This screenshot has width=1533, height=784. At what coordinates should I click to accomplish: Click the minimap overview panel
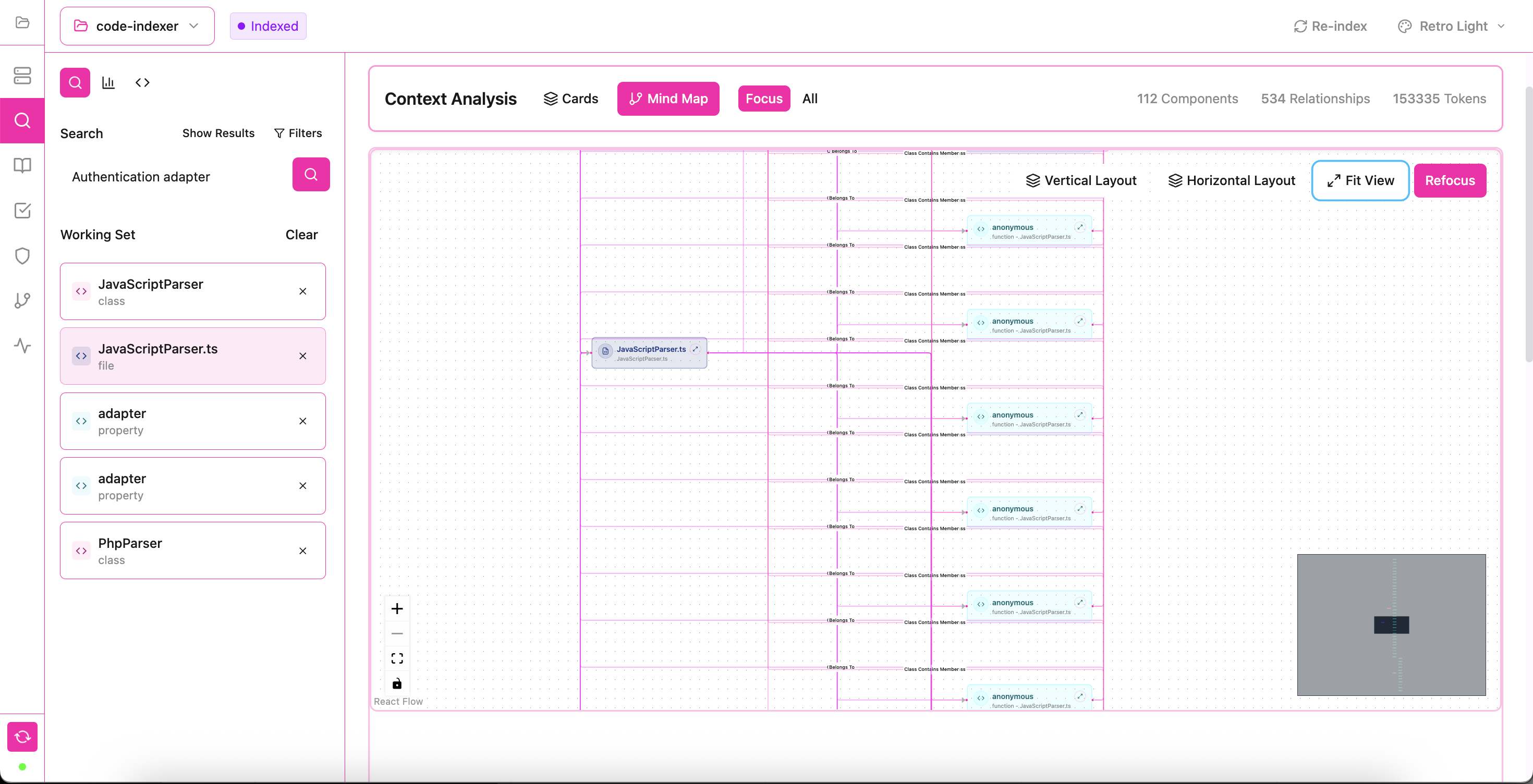click(x=1391, y=624)
